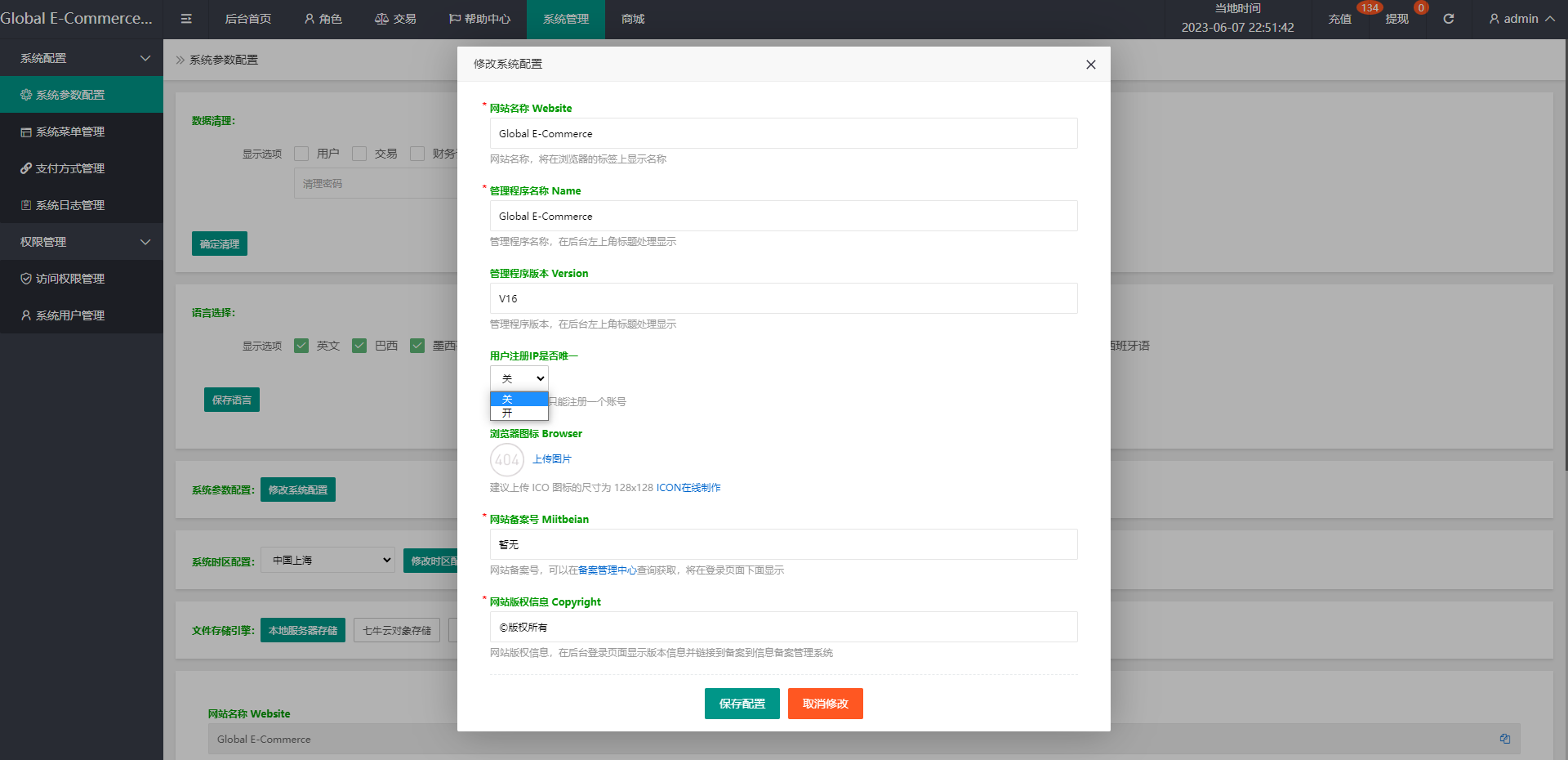Click the 管理程序名称 Name input field
The width and height of the screenshot is (1568, 760).
tap(784, 216)
